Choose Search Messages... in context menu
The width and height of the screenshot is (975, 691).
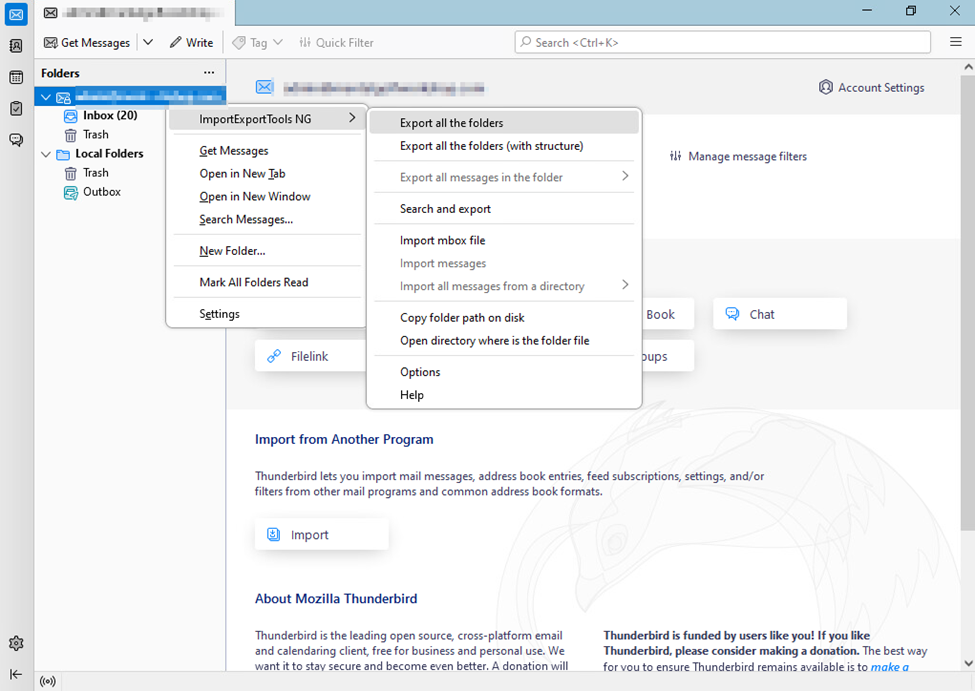click(x=246, y=220)
